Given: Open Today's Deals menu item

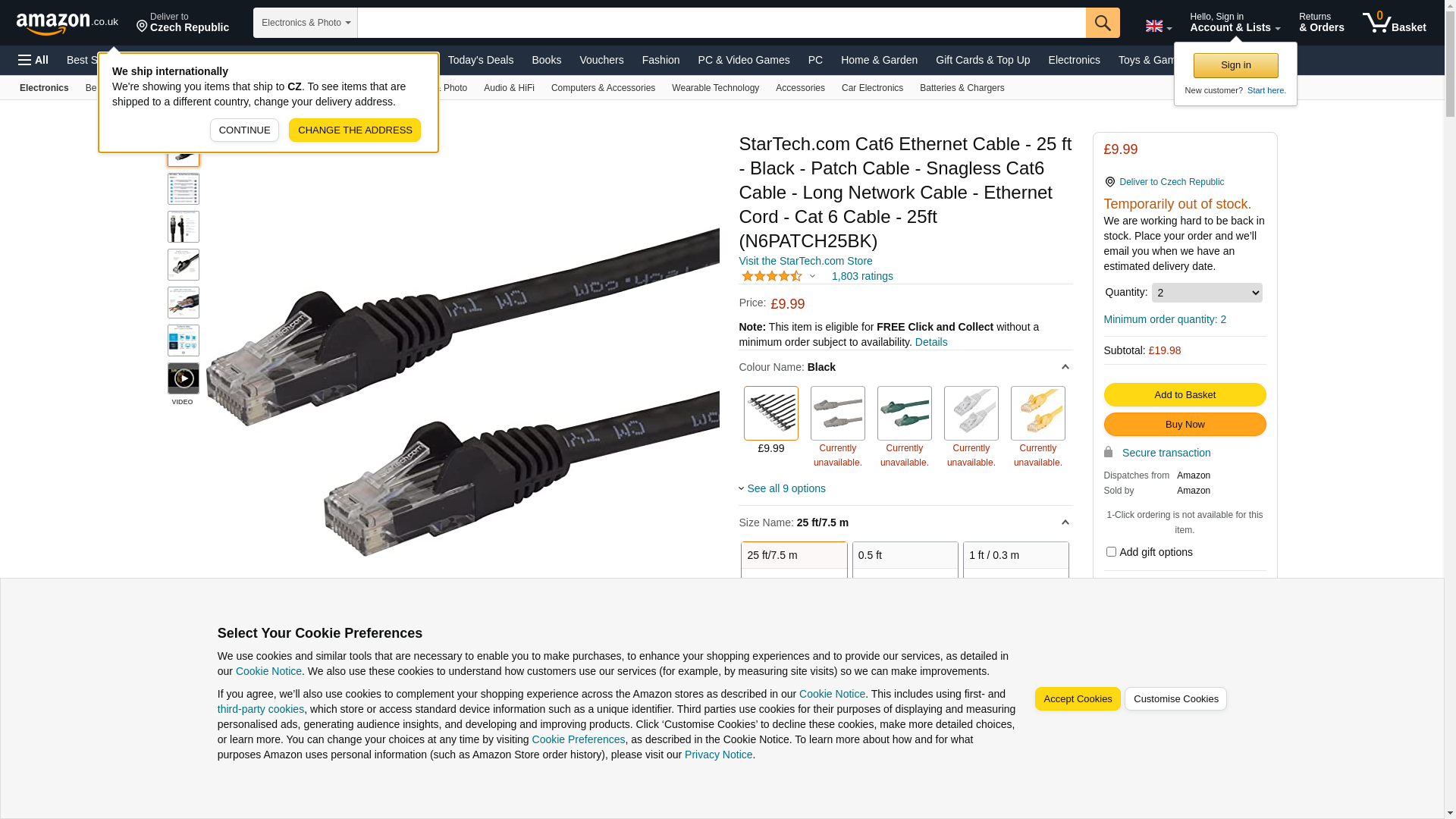Looking at the screenshot, I should coord(481,60).
